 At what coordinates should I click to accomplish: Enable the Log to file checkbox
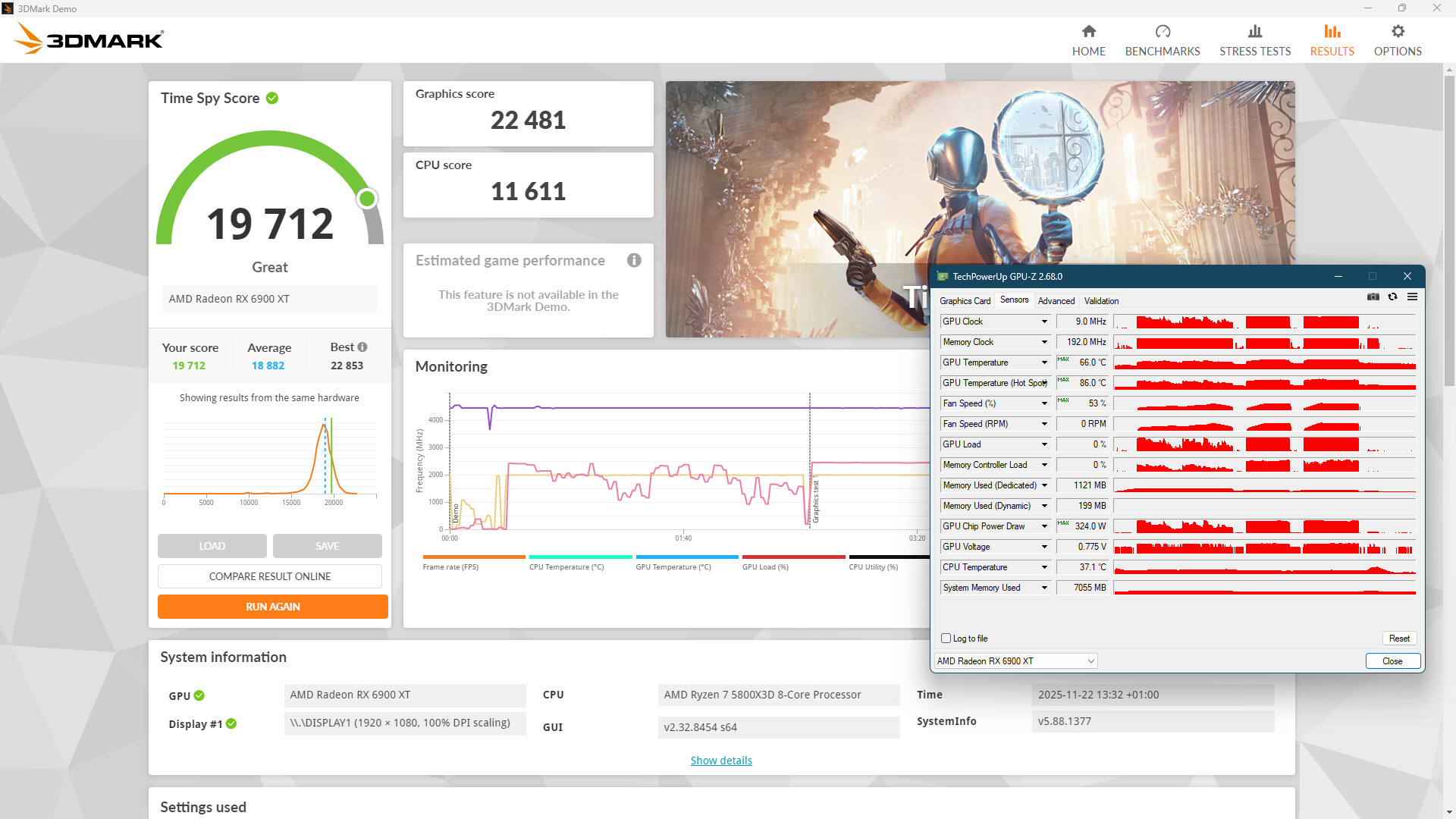coord(946,639)
